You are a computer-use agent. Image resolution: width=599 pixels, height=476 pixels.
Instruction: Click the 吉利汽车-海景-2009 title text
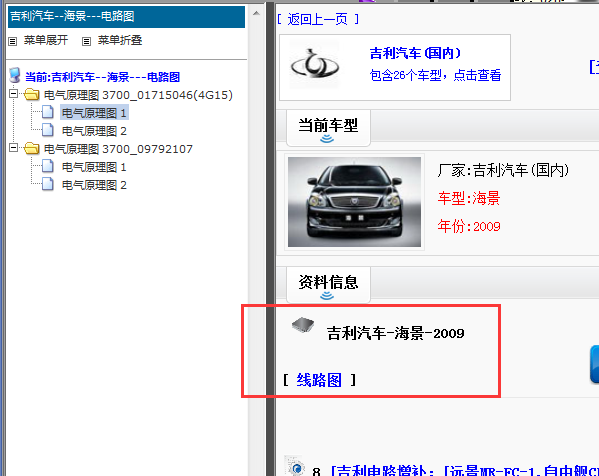click(395, 333)
